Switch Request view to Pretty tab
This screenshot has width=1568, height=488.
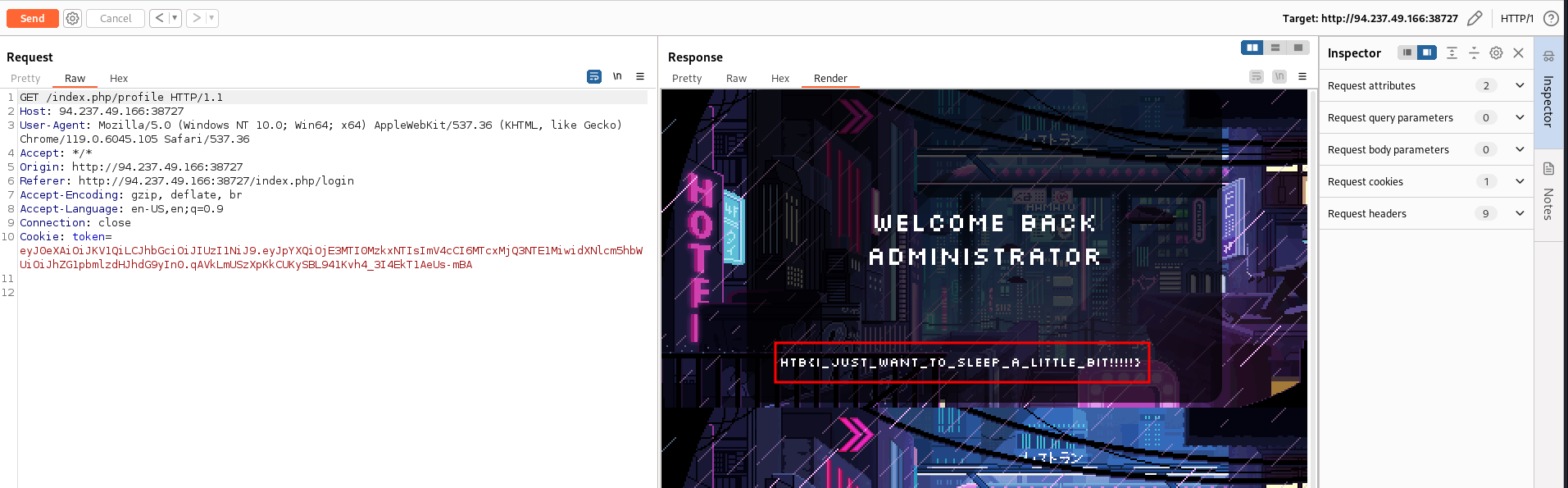tap(25, 79)
